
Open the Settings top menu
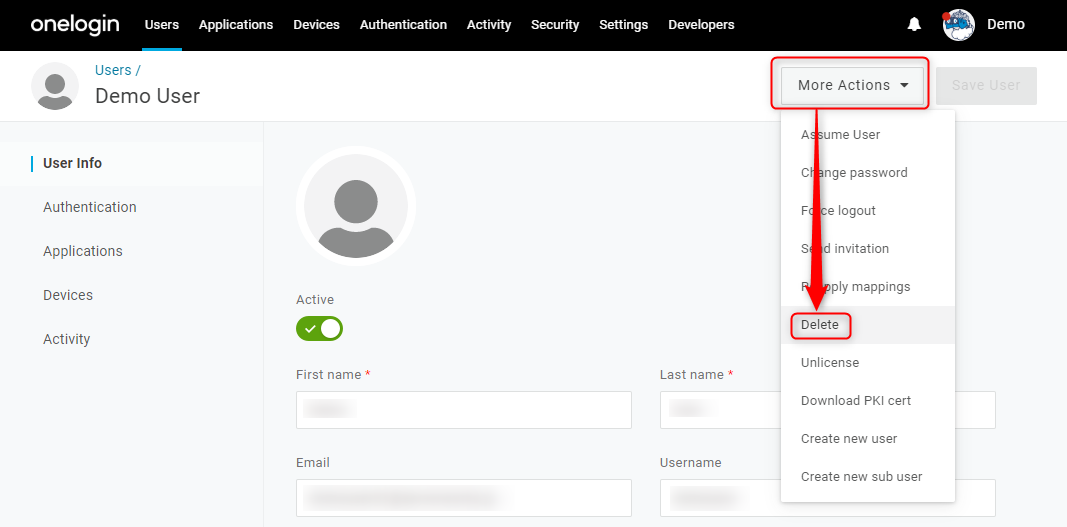click(623, 25)
